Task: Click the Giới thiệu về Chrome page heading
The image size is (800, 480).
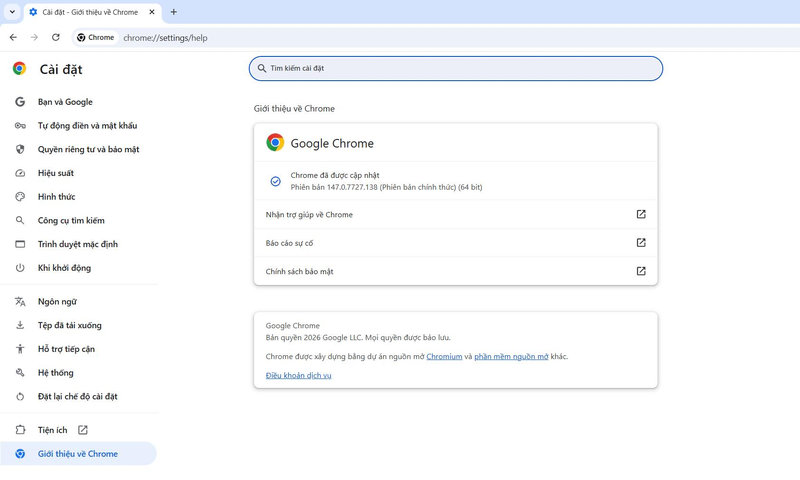Action: (294, 109)
